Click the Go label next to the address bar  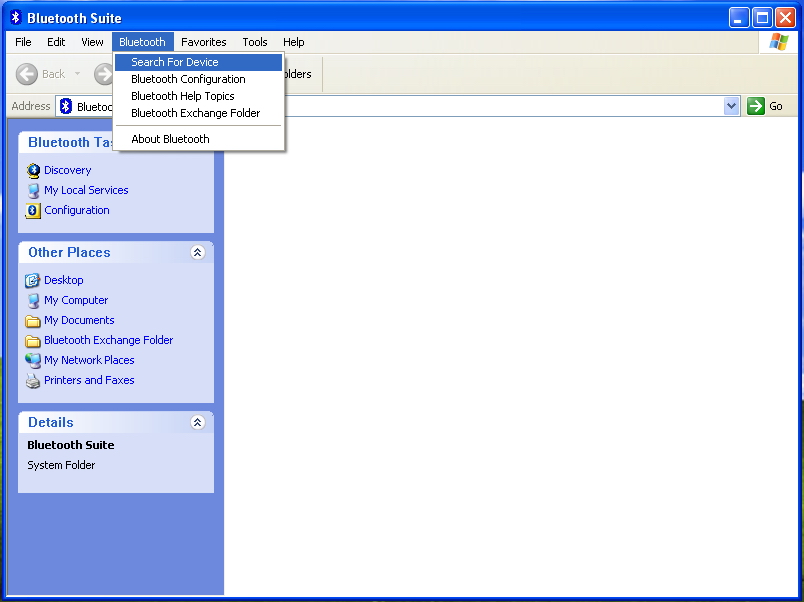pyautogui.click(x=776, y=106)
